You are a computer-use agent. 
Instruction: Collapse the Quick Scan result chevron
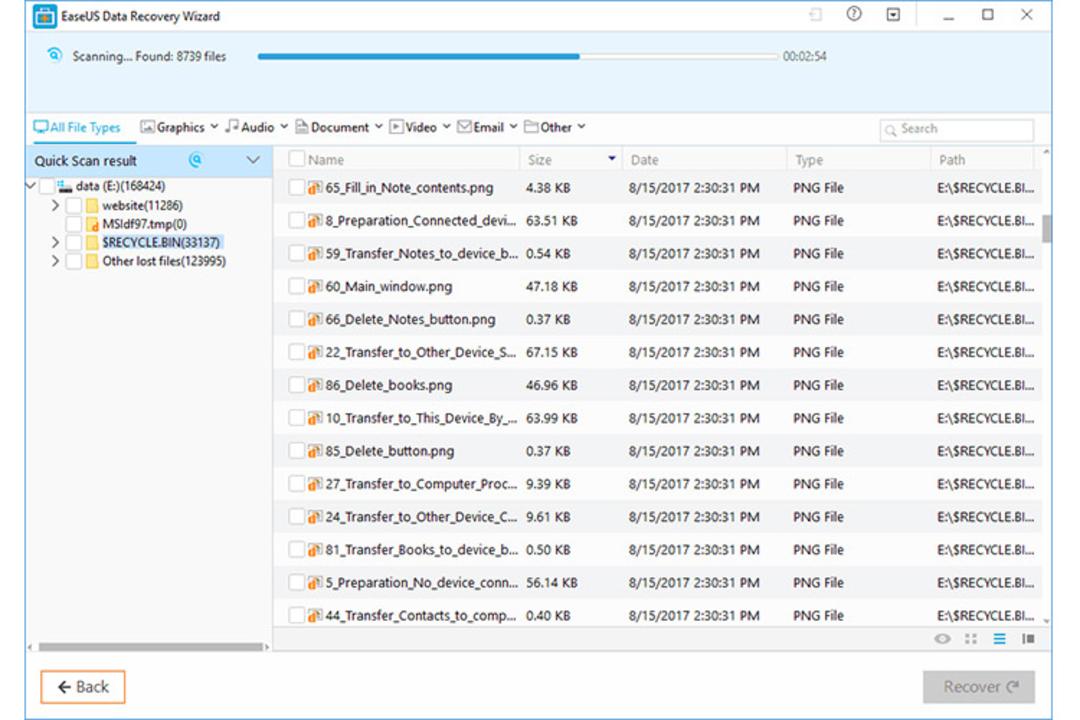[253, 160]
